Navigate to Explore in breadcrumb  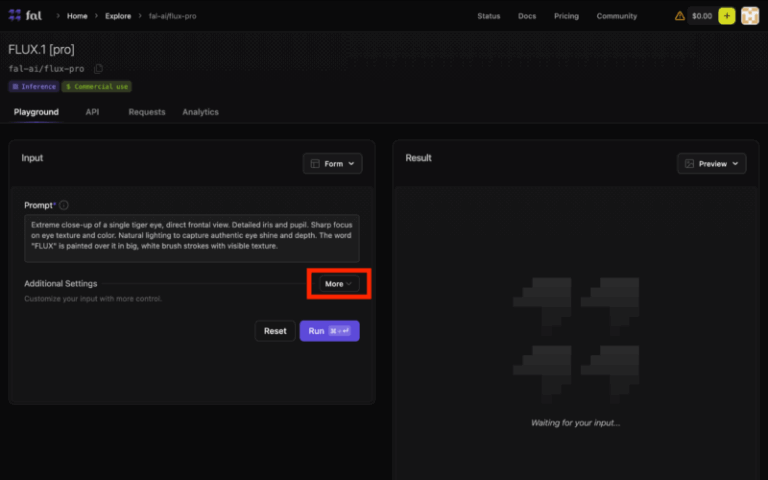pyautogui.click(x=118, y=16)
